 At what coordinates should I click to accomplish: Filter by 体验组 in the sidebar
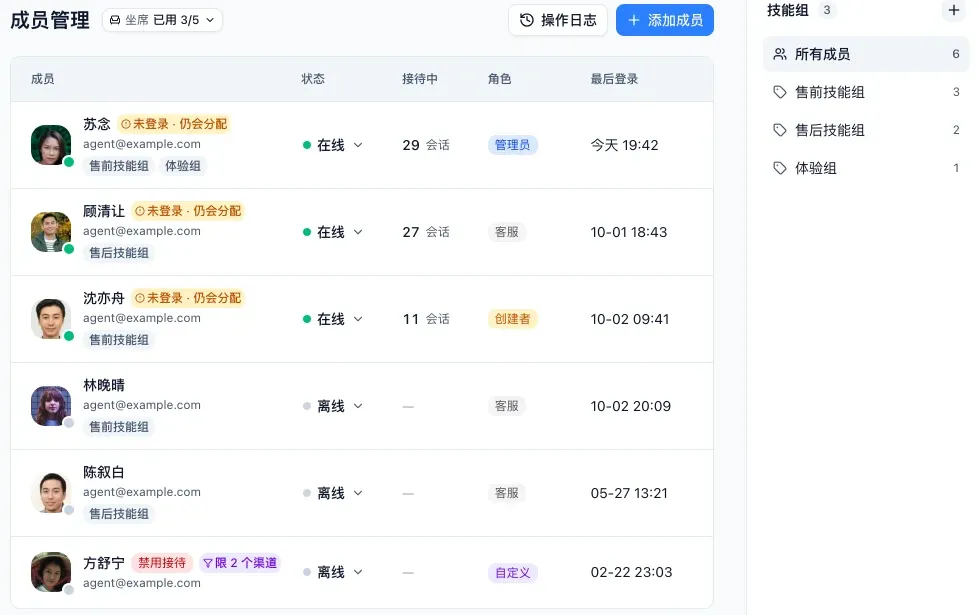pos(866,168)
